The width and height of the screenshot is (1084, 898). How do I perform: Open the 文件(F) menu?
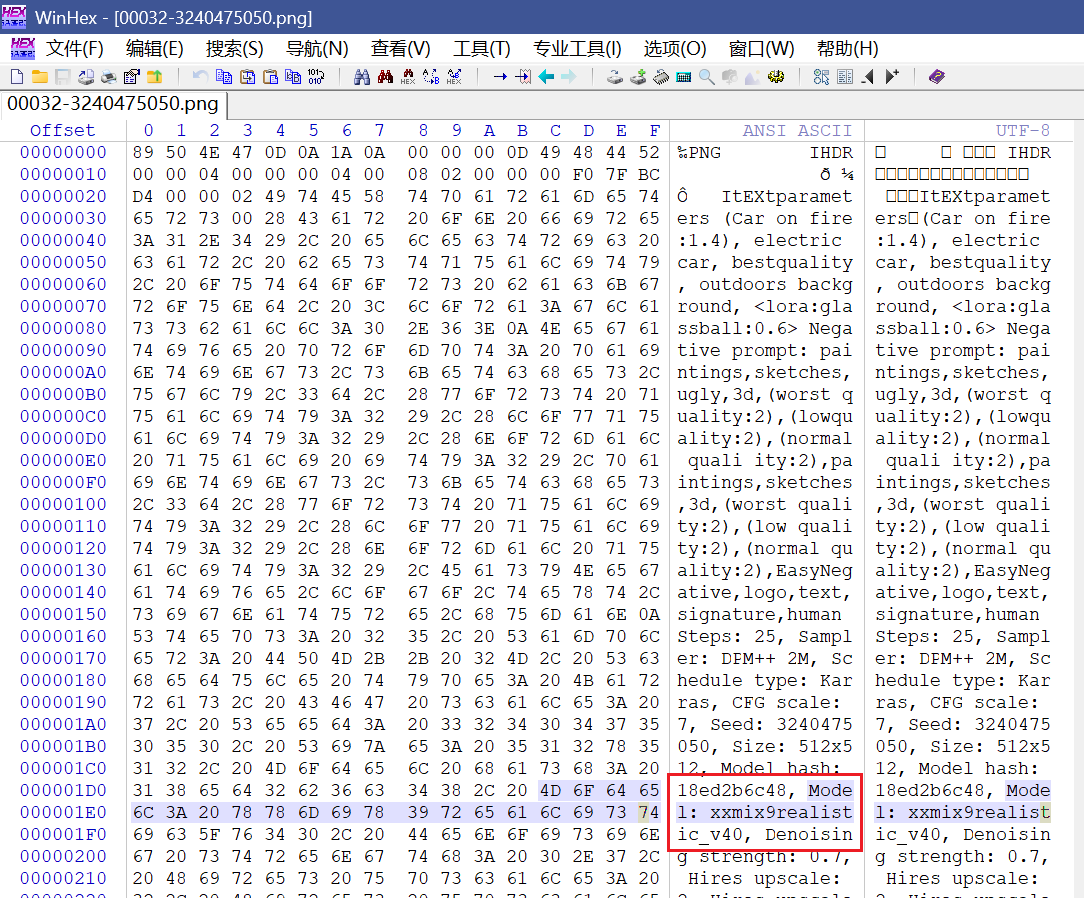click(x=75, y=49)
